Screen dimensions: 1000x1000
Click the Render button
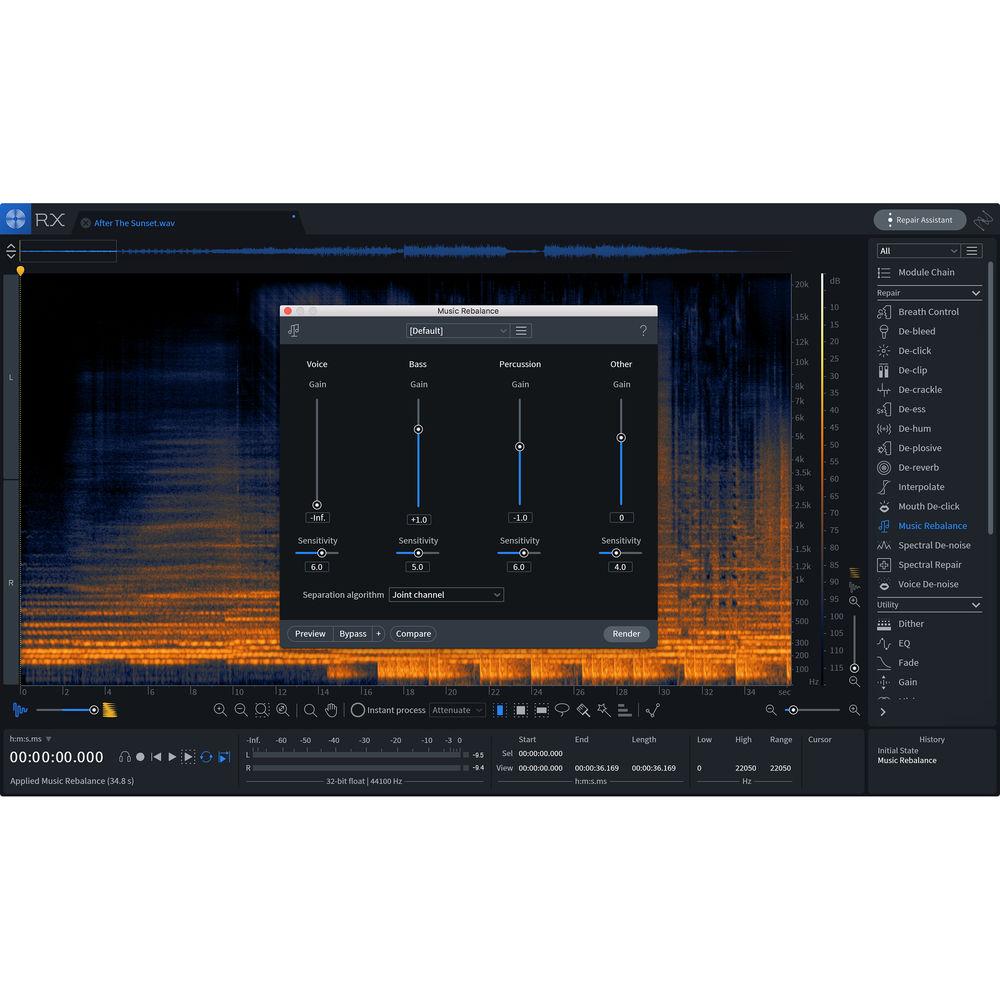coord(626,633)
